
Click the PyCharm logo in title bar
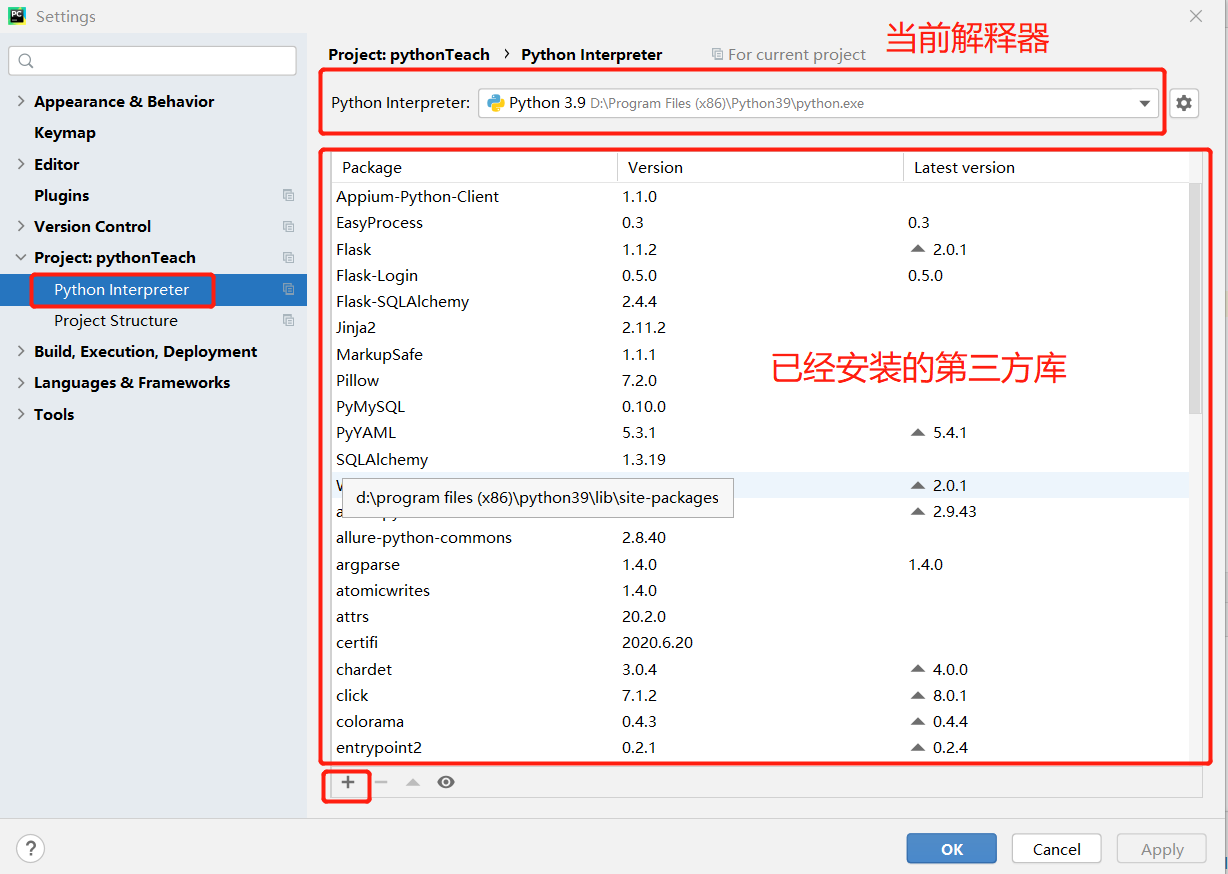tap(16, 16)
